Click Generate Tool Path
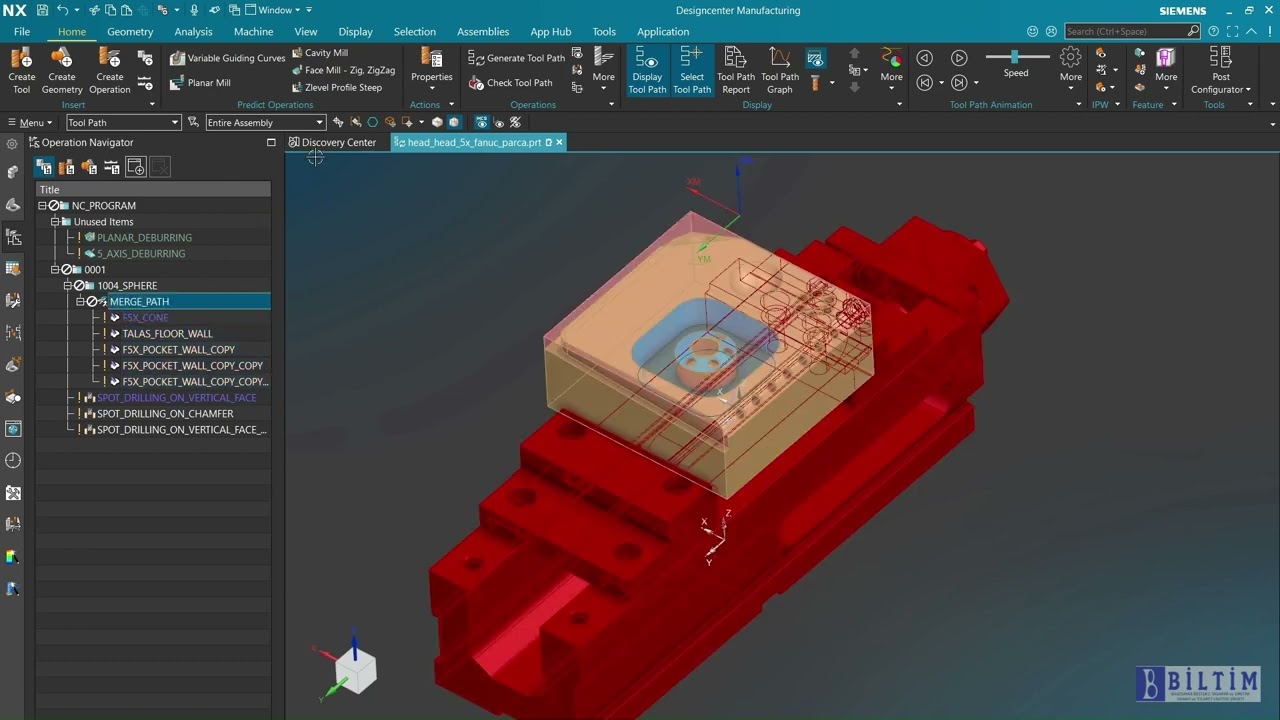 point(516,58)
